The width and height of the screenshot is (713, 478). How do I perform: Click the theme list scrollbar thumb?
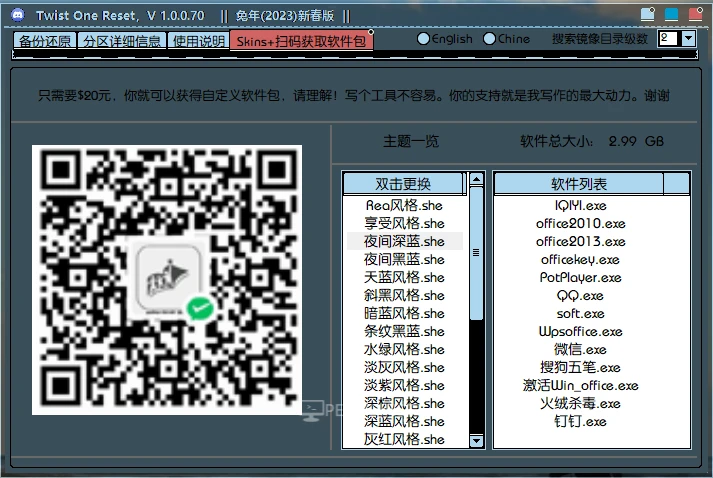click(476, 253)
